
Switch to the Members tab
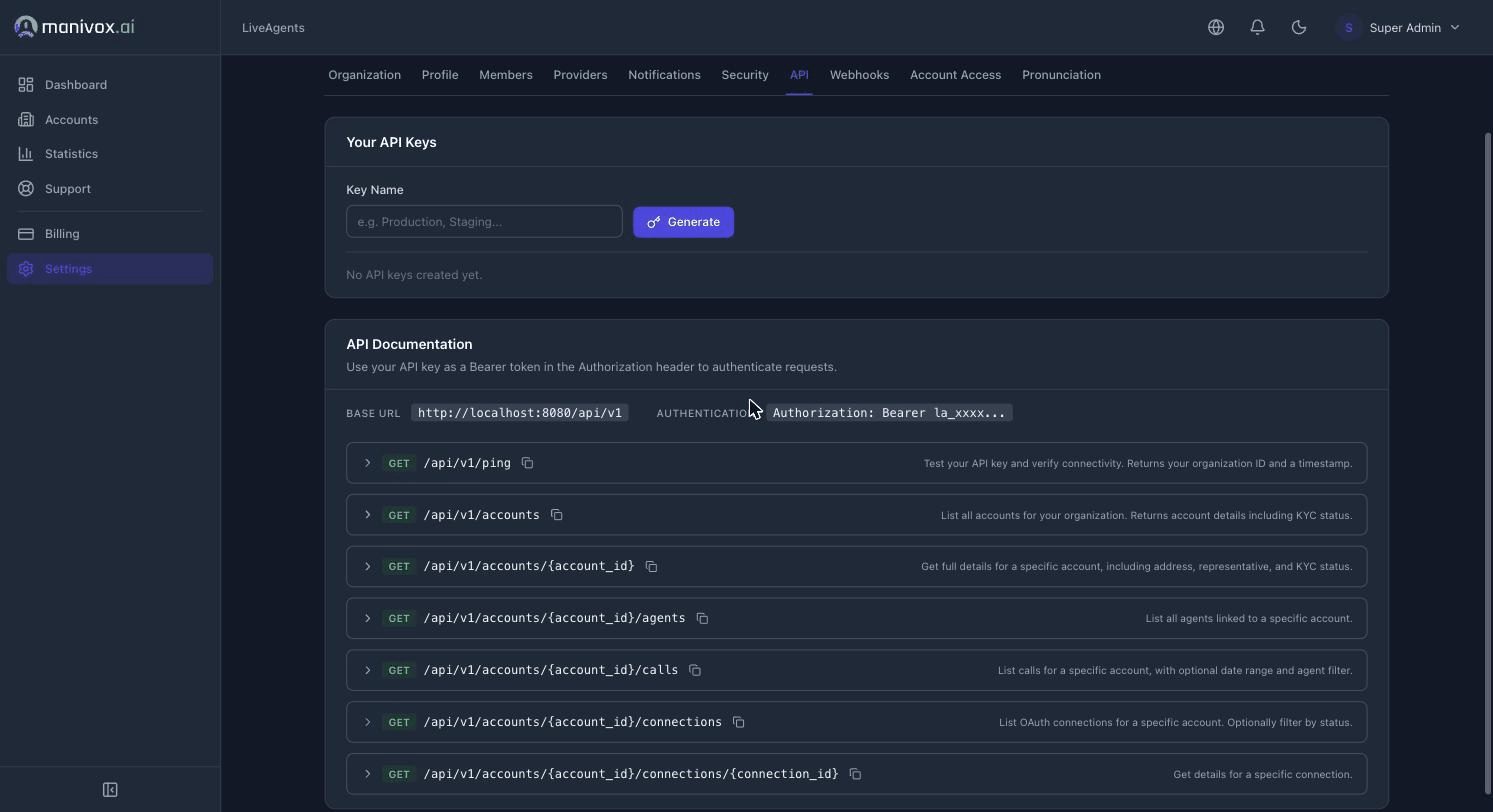coord(506,75)
